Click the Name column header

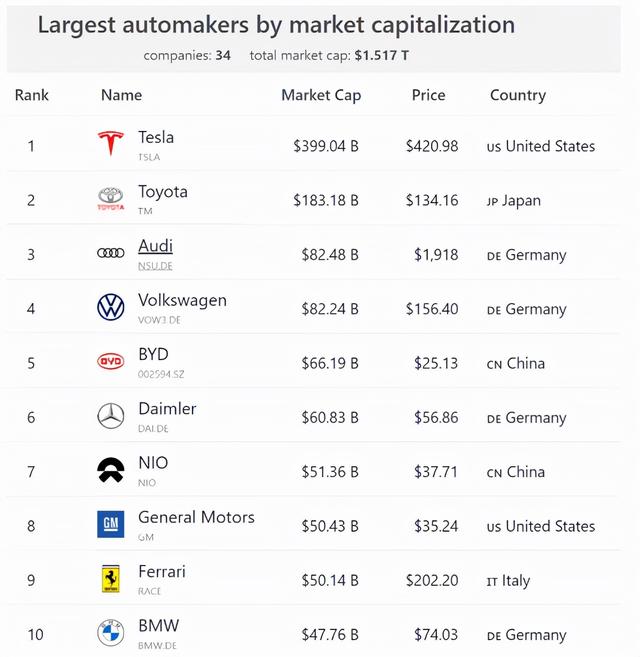(121, 96)
